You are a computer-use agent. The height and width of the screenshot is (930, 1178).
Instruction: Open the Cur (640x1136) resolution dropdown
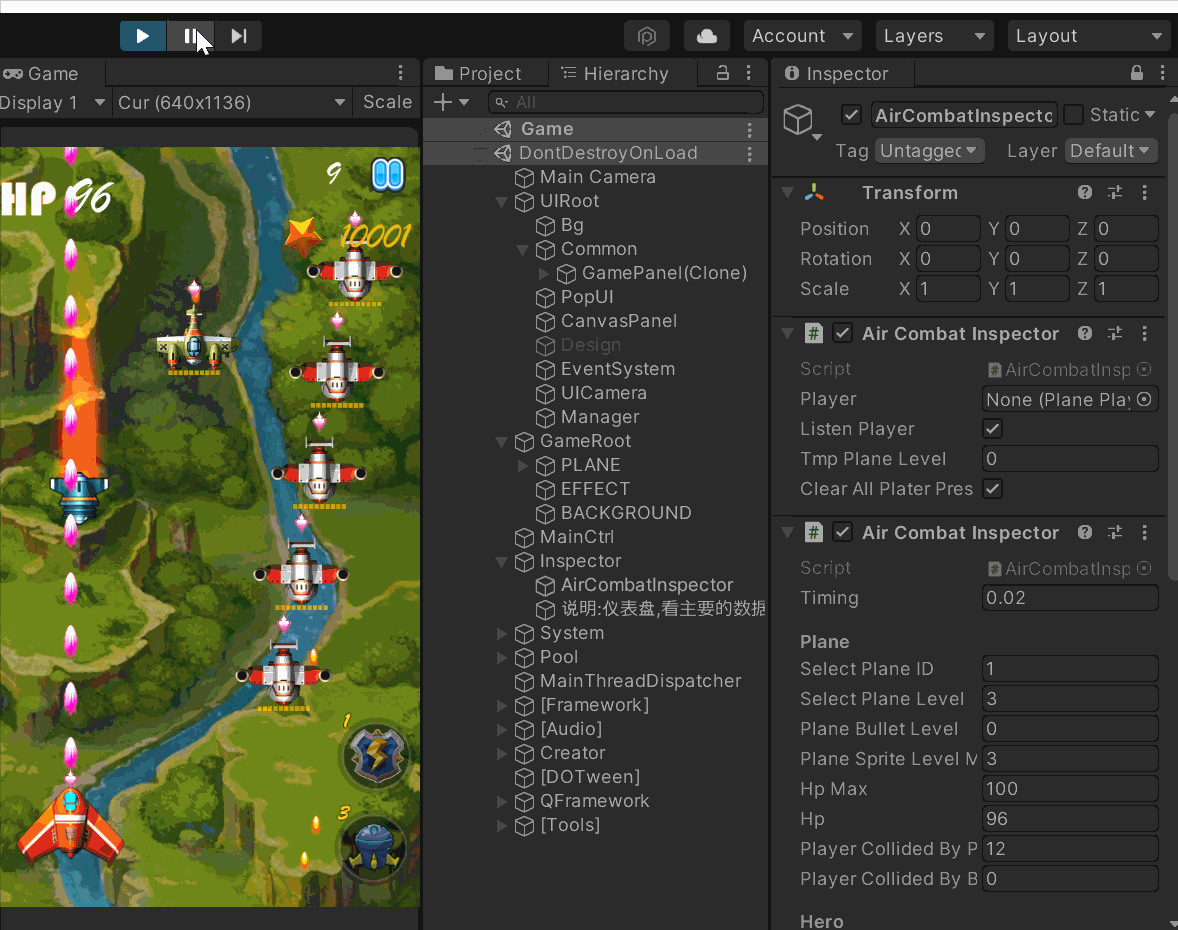(x=232, y=102)
